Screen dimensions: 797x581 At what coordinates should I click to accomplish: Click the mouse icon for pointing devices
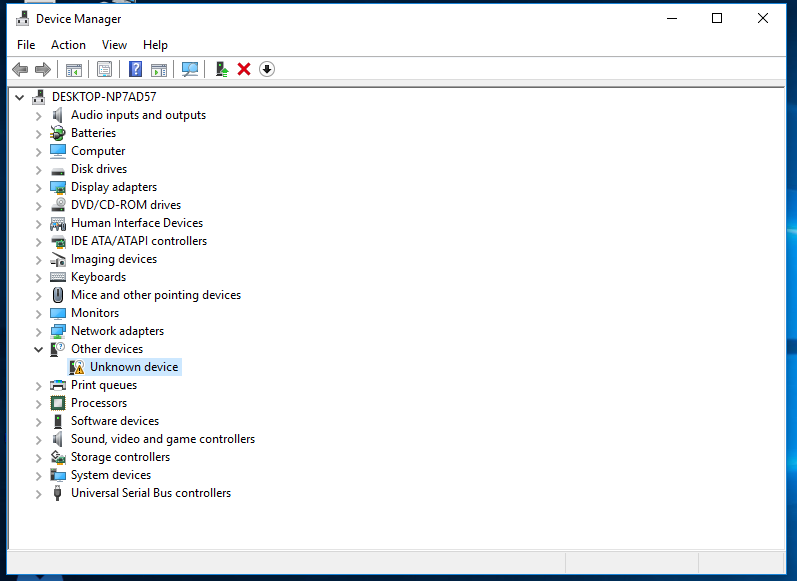tap(58, 295)
